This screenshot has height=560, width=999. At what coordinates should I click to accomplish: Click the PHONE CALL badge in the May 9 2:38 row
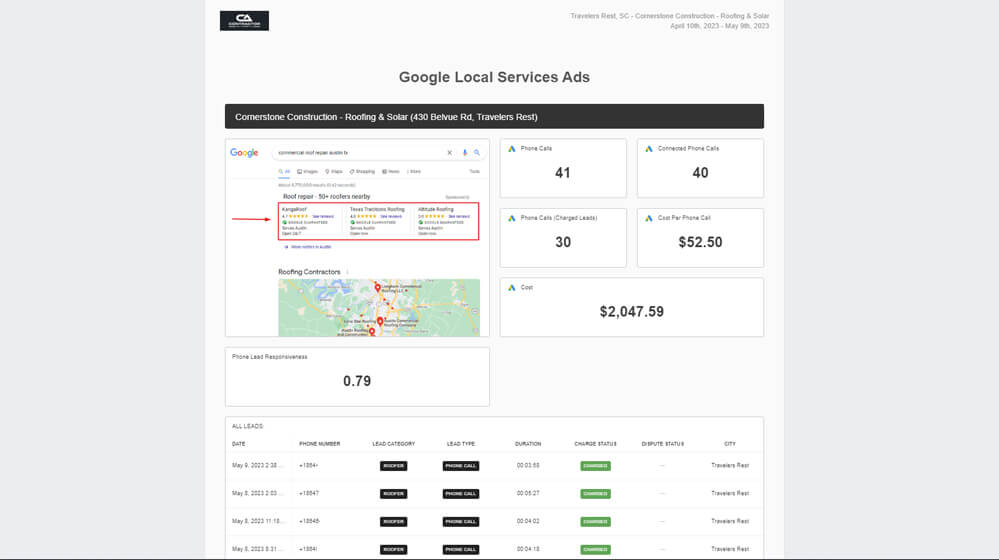pos(461,466)
